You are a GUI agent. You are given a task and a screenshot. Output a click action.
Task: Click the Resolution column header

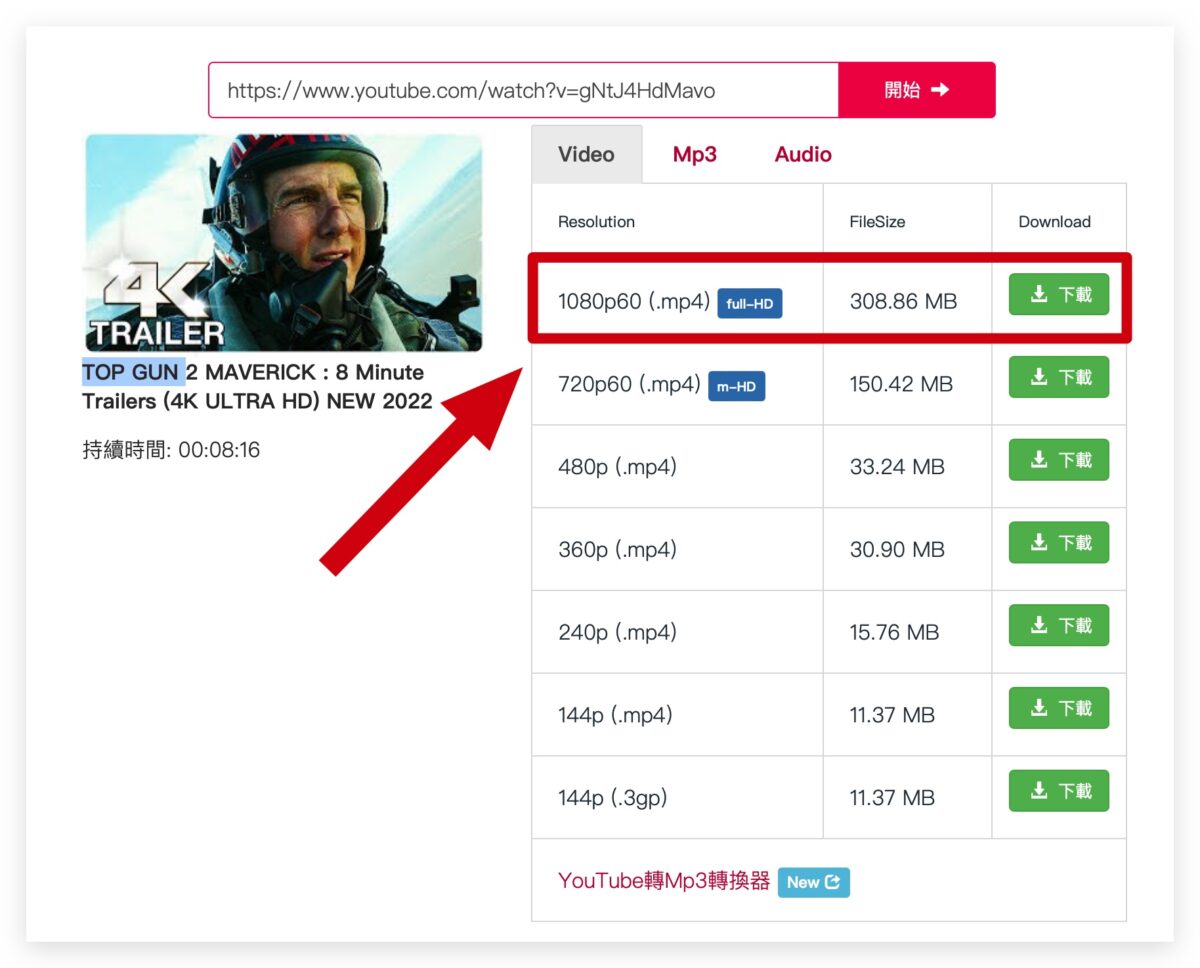coord(596,222)
